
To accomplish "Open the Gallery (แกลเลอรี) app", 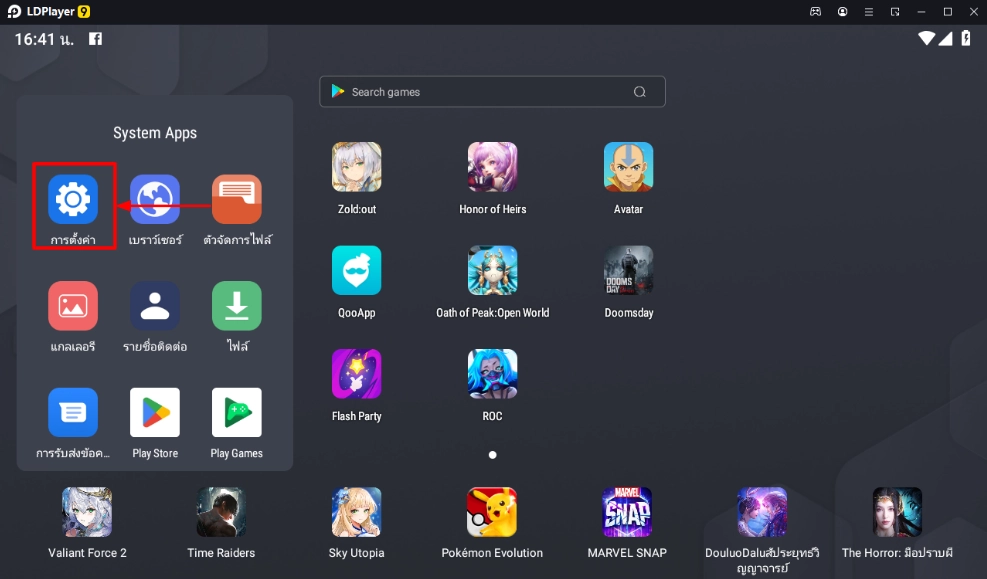I will pyautogui.click(x=73, y=306).
